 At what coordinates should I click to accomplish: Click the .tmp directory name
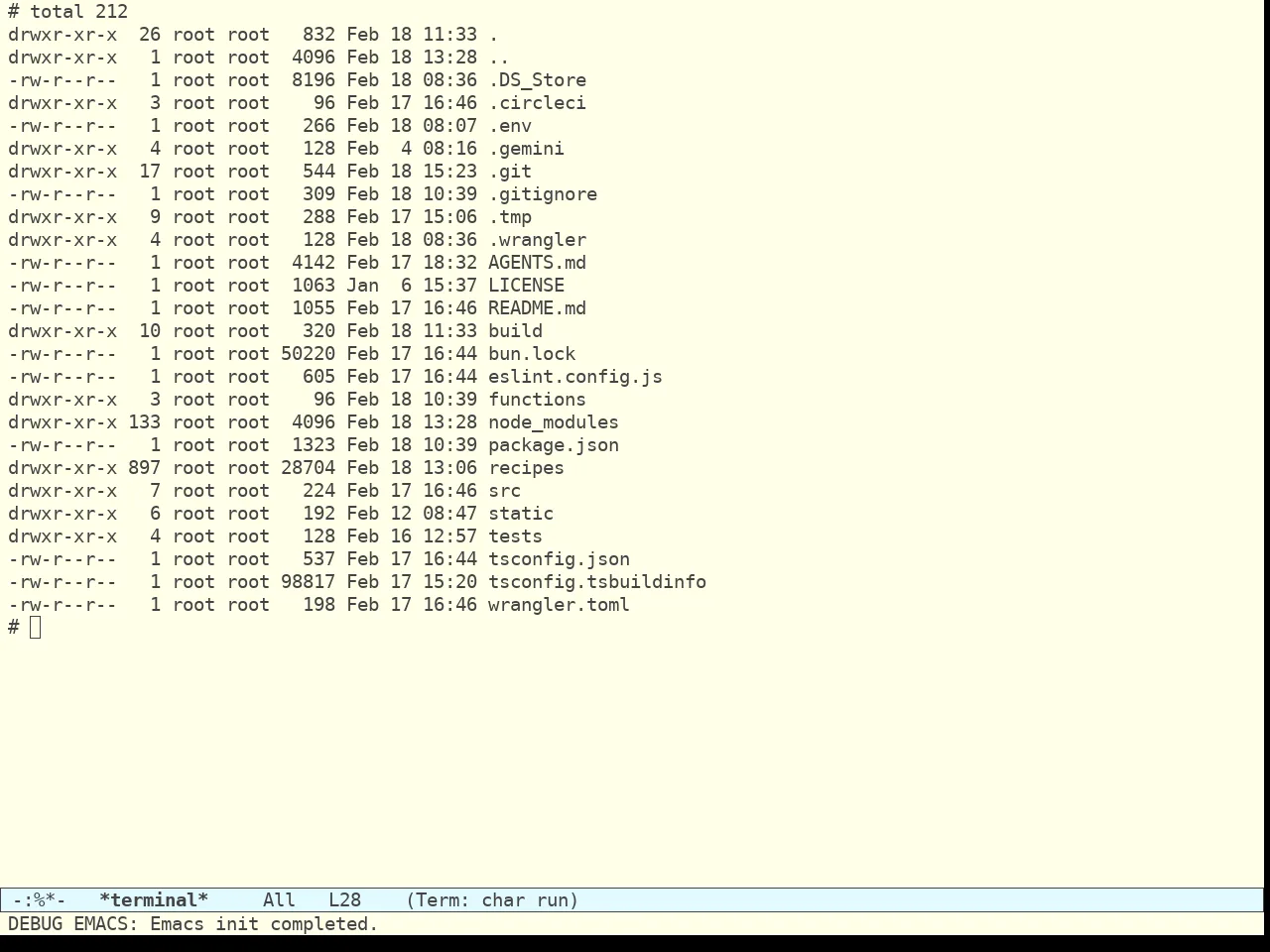point(510,217)
